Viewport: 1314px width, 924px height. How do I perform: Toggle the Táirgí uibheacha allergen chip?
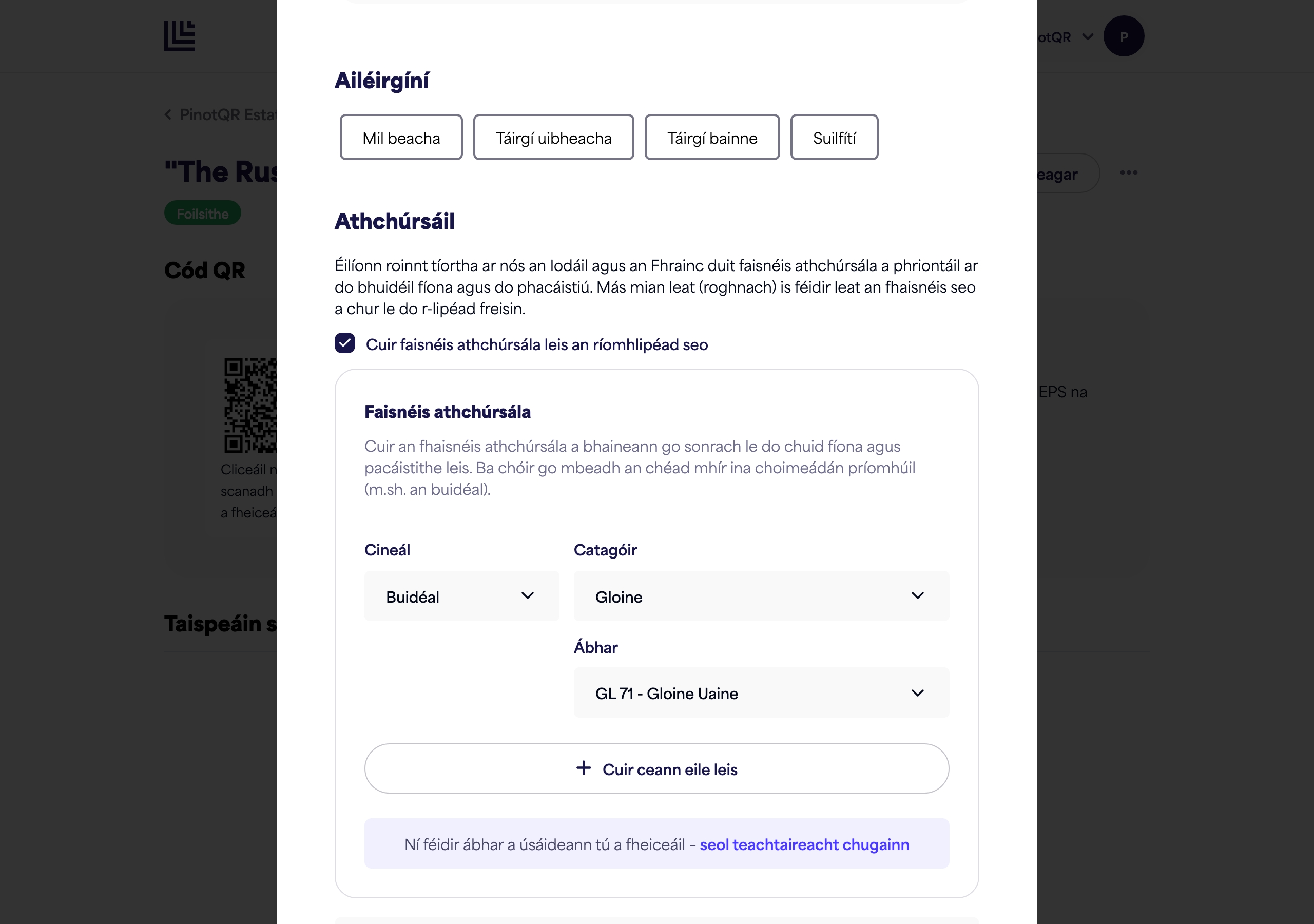click(553, 138)
